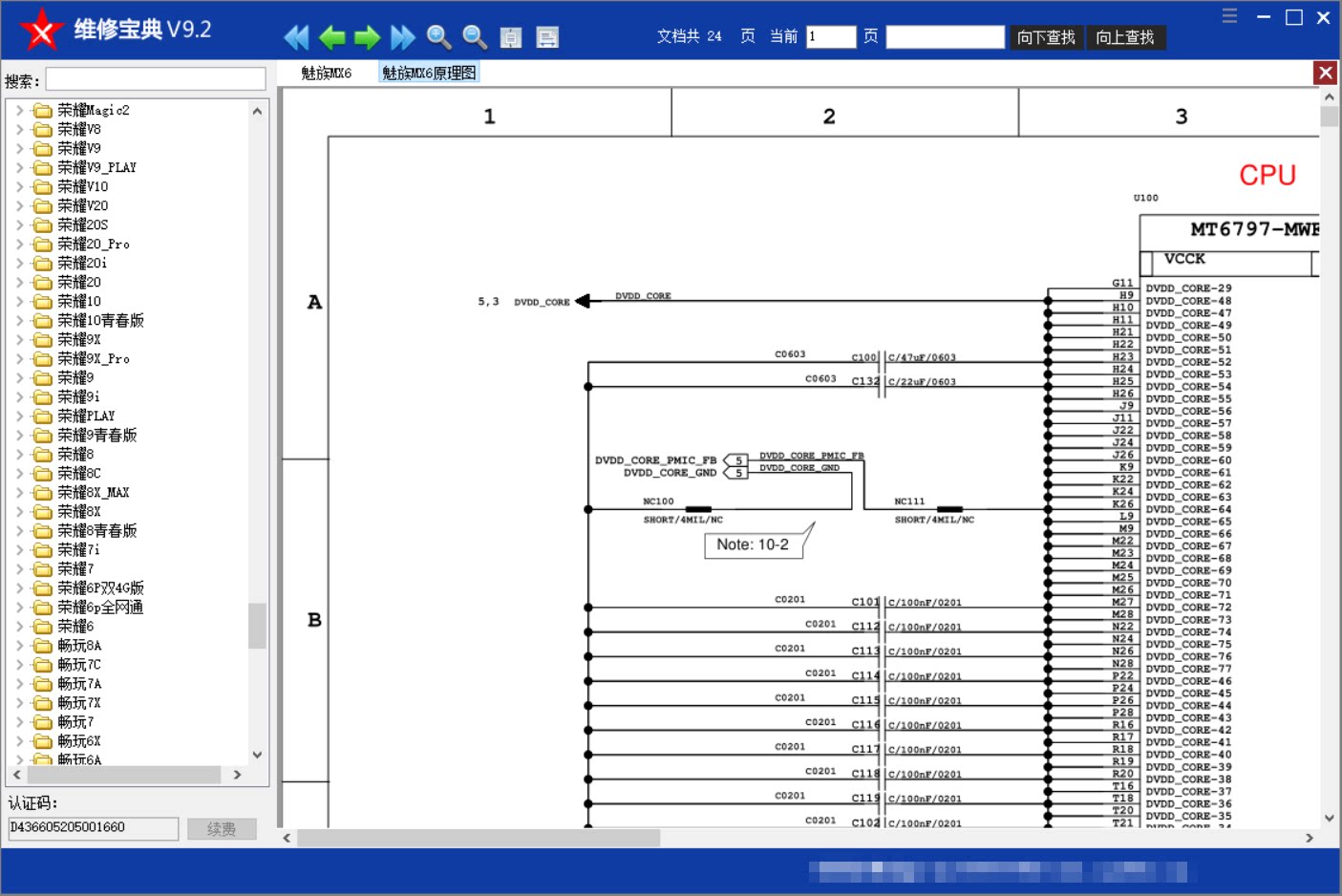Focus the 搜索 search box above the tree
This screenshot has width=1342, height=896.
[156, 78]
